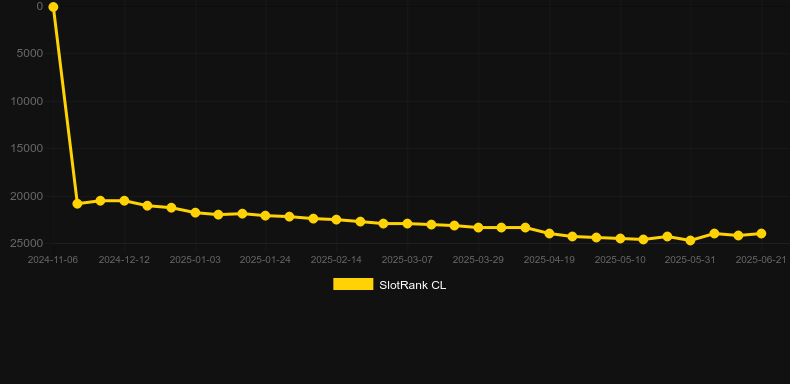Screen dimensions: 790x384
Task: Click the 2024-11-06 x-axis date label
Action: pyautogui.click(x=53, y=260)
